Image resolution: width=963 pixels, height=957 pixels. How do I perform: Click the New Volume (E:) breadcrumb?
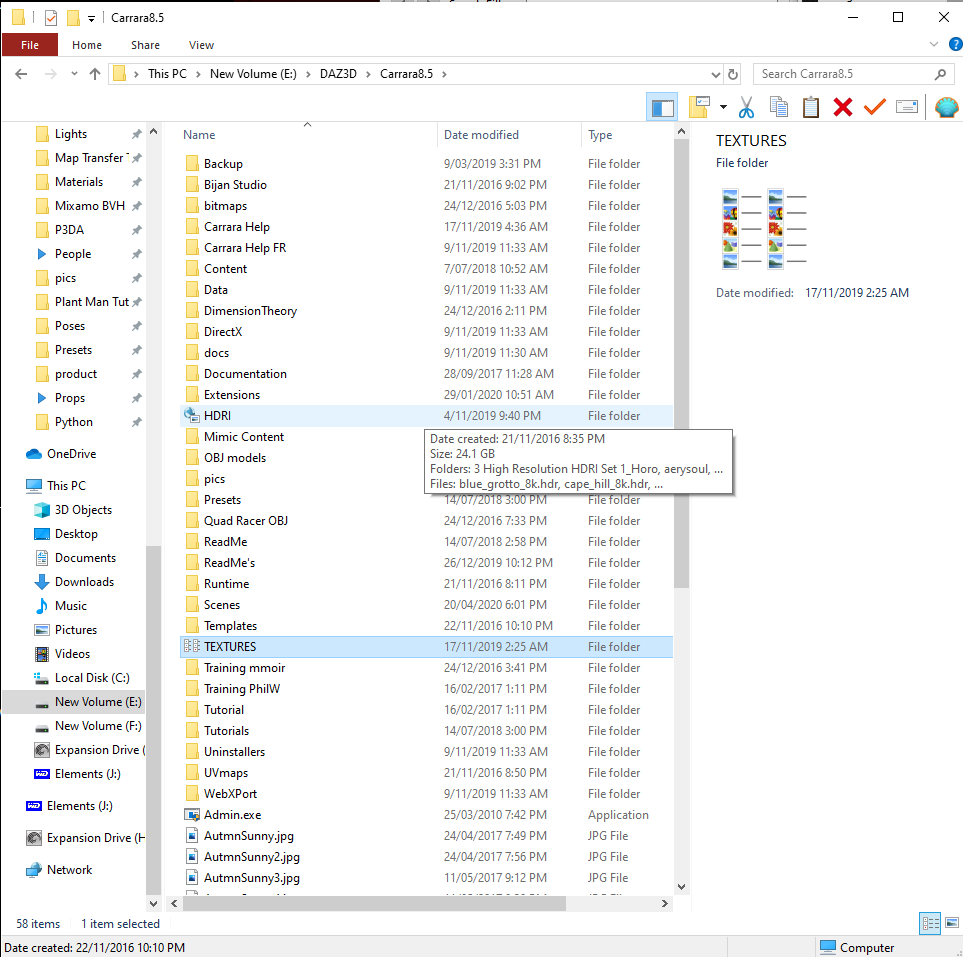(253, 74)
